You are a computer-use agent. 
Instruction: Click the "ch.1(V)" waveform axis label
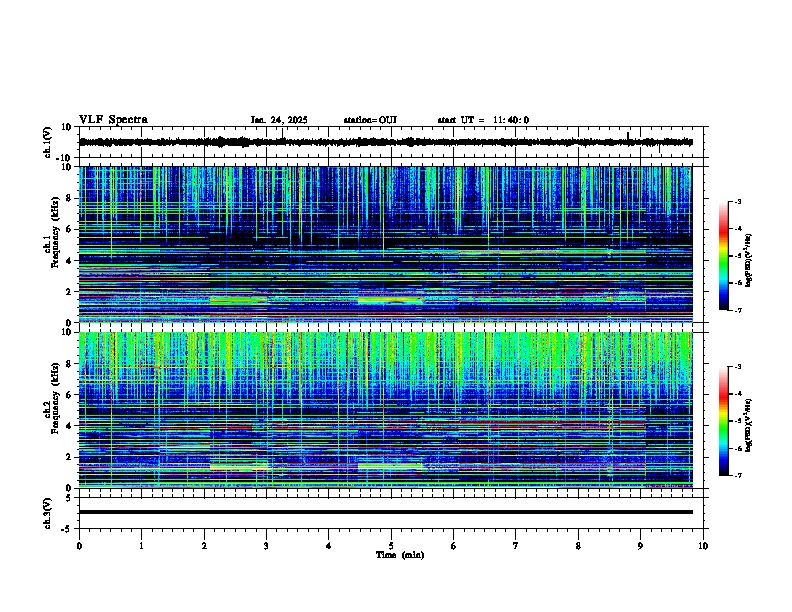click(47, 142)
